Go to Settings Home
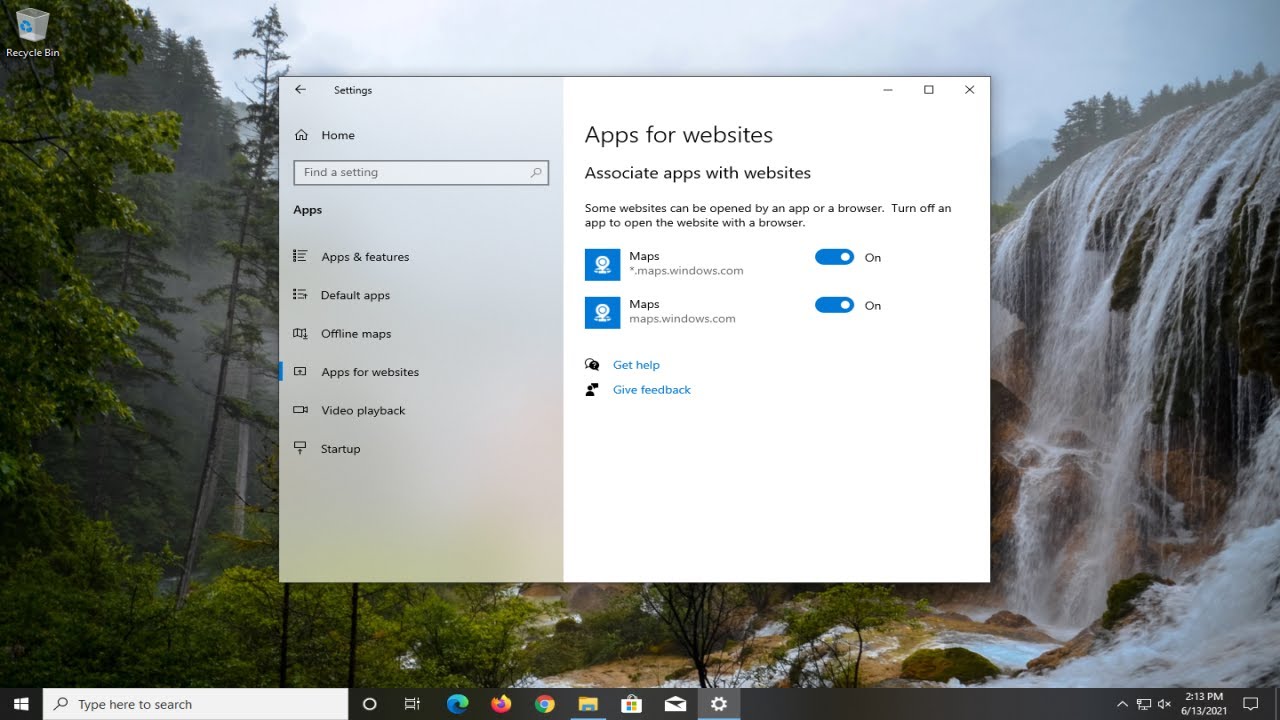The width and height of the screenshot is (1280, 720). tap(338, 135)
